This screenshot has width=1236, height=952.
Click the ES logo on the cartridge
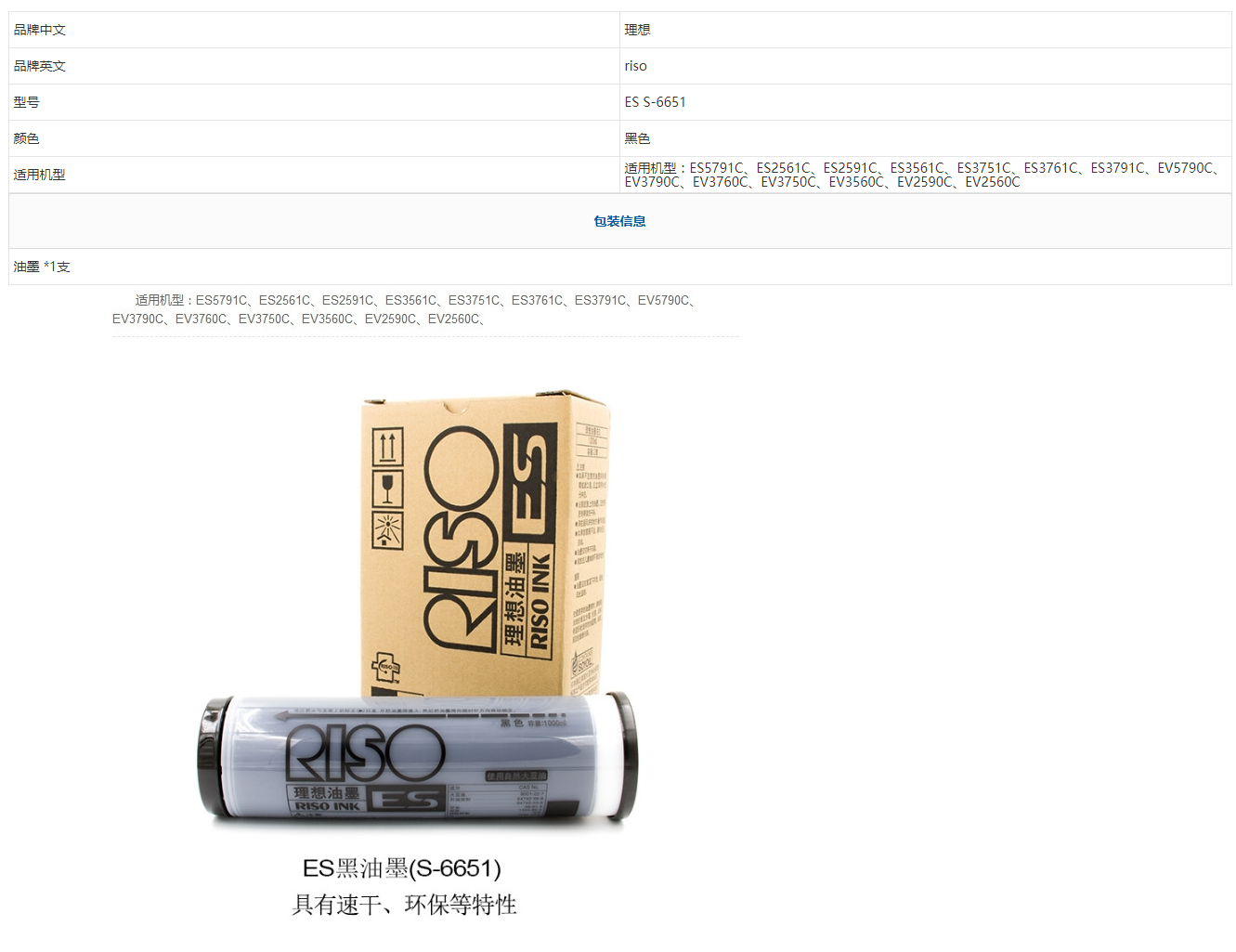pyautogui.click(x=404, y=800)
